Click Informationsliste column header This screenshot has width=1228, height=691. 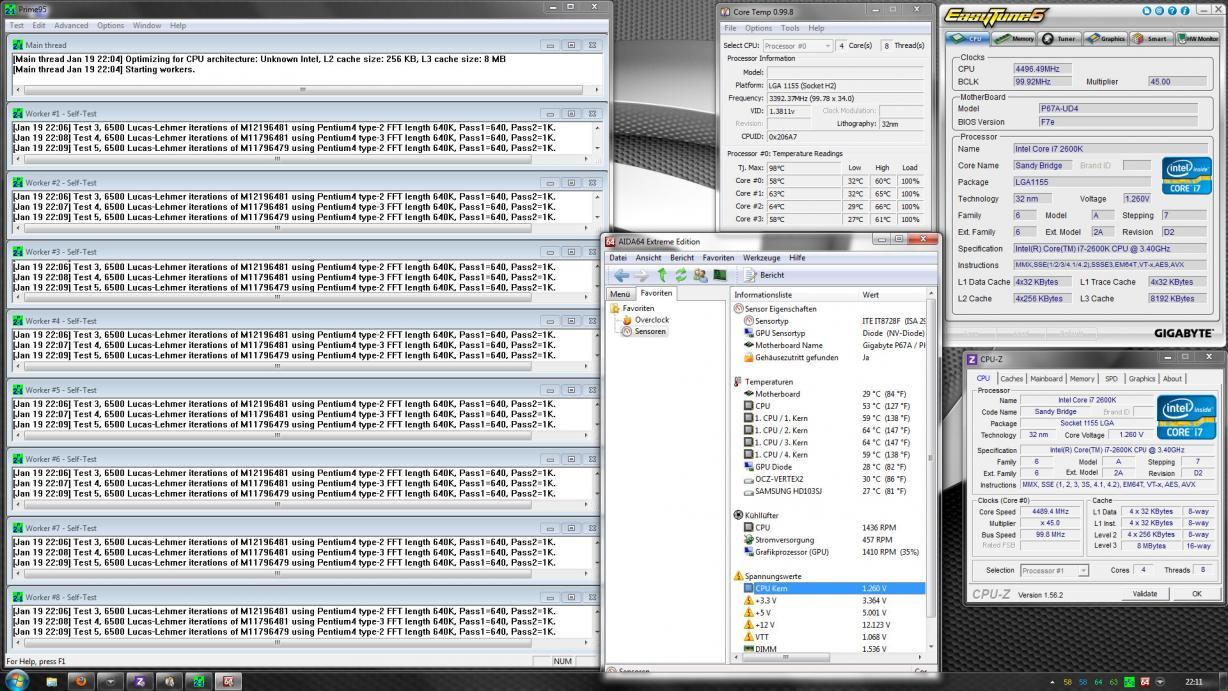(x=795, y=295)
